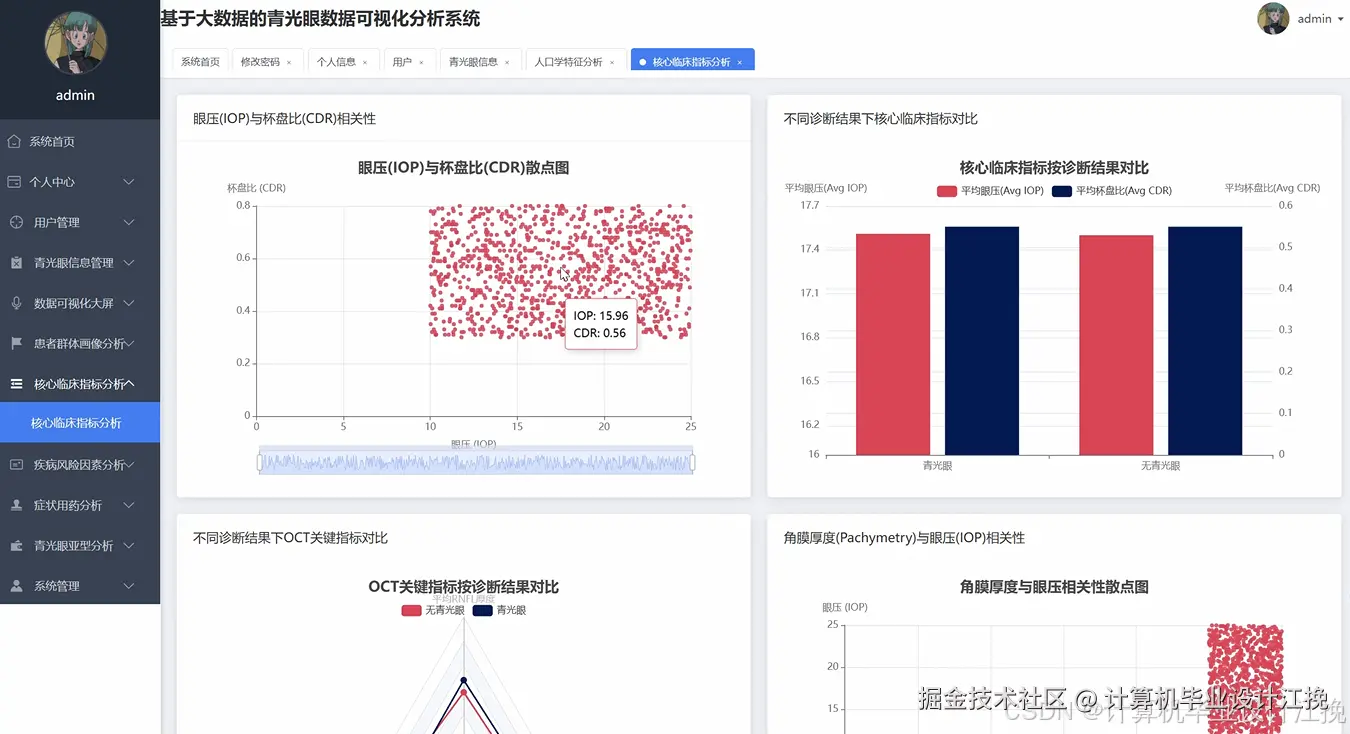Viewport: 1350px width, 734px height.
Task: Click the 青光眼 red 平均眼压 bar
Action: (893, 344)
